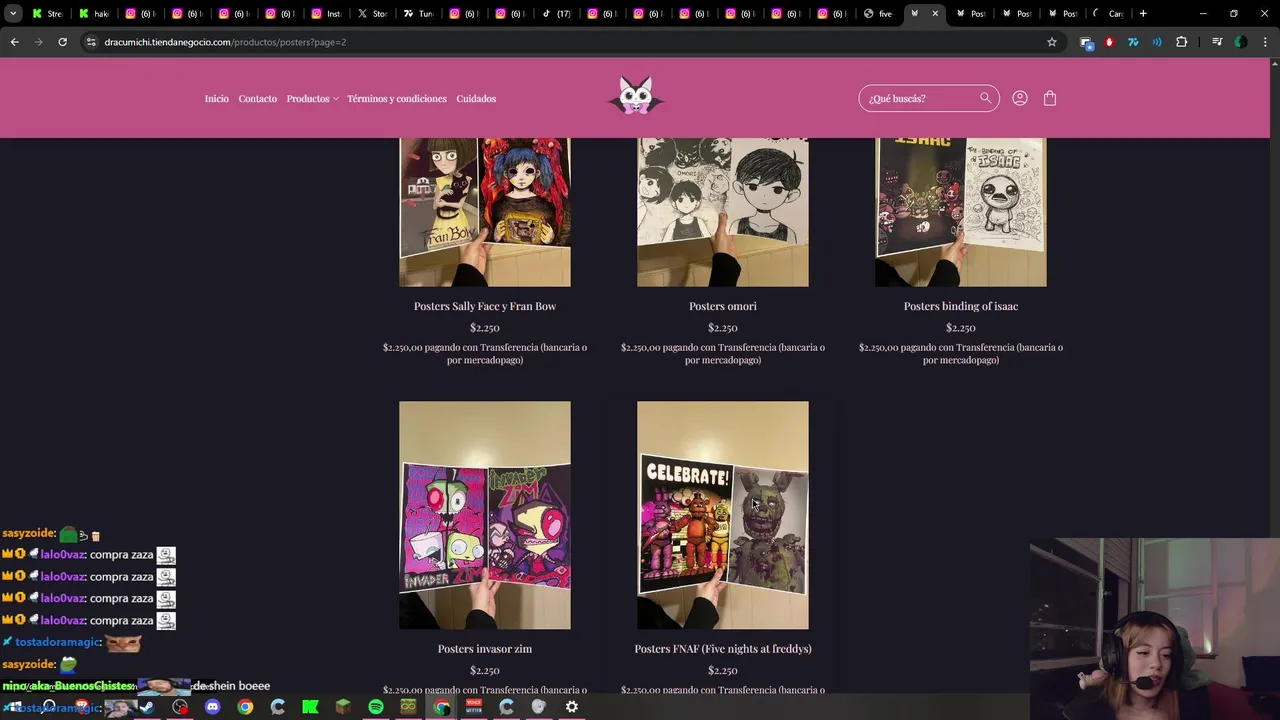Click the $2.250 price under Posters FNAF

[x=723, y=671]
